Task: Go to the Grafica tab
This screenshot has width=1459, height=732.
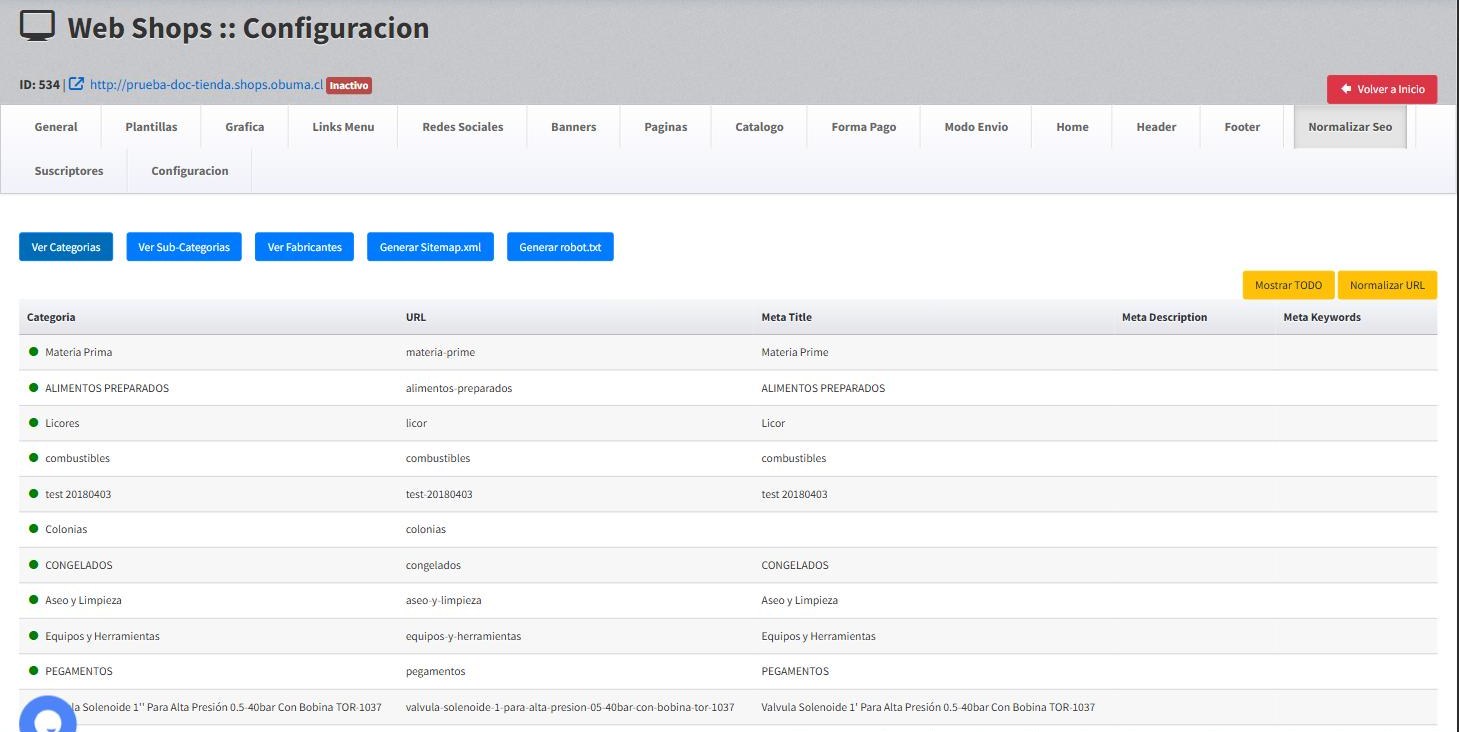Action: pyautogui.click(x=245, y=127)
